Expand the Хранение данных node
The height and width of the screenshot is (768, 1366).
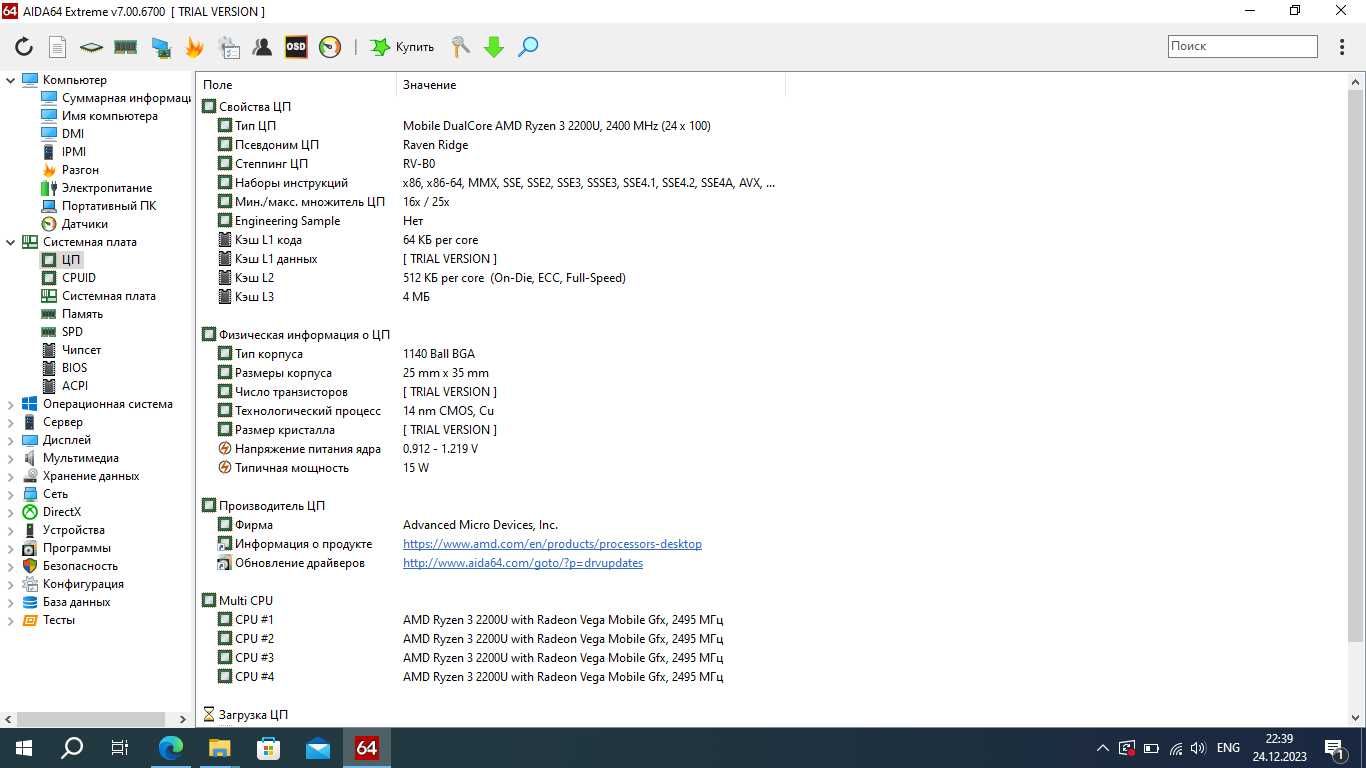11,476
